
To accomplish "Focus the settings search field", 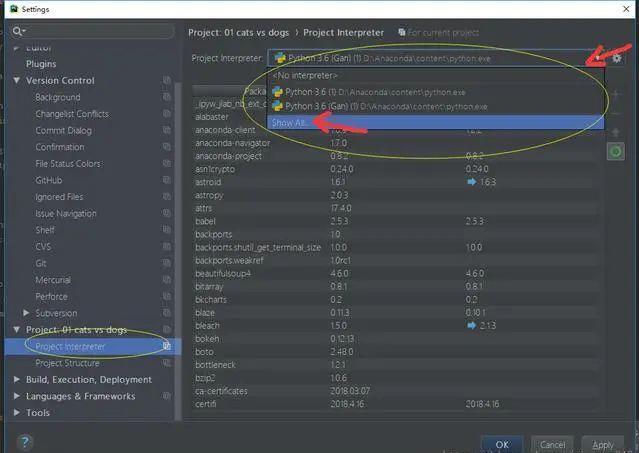I will [x=92, y=31].
